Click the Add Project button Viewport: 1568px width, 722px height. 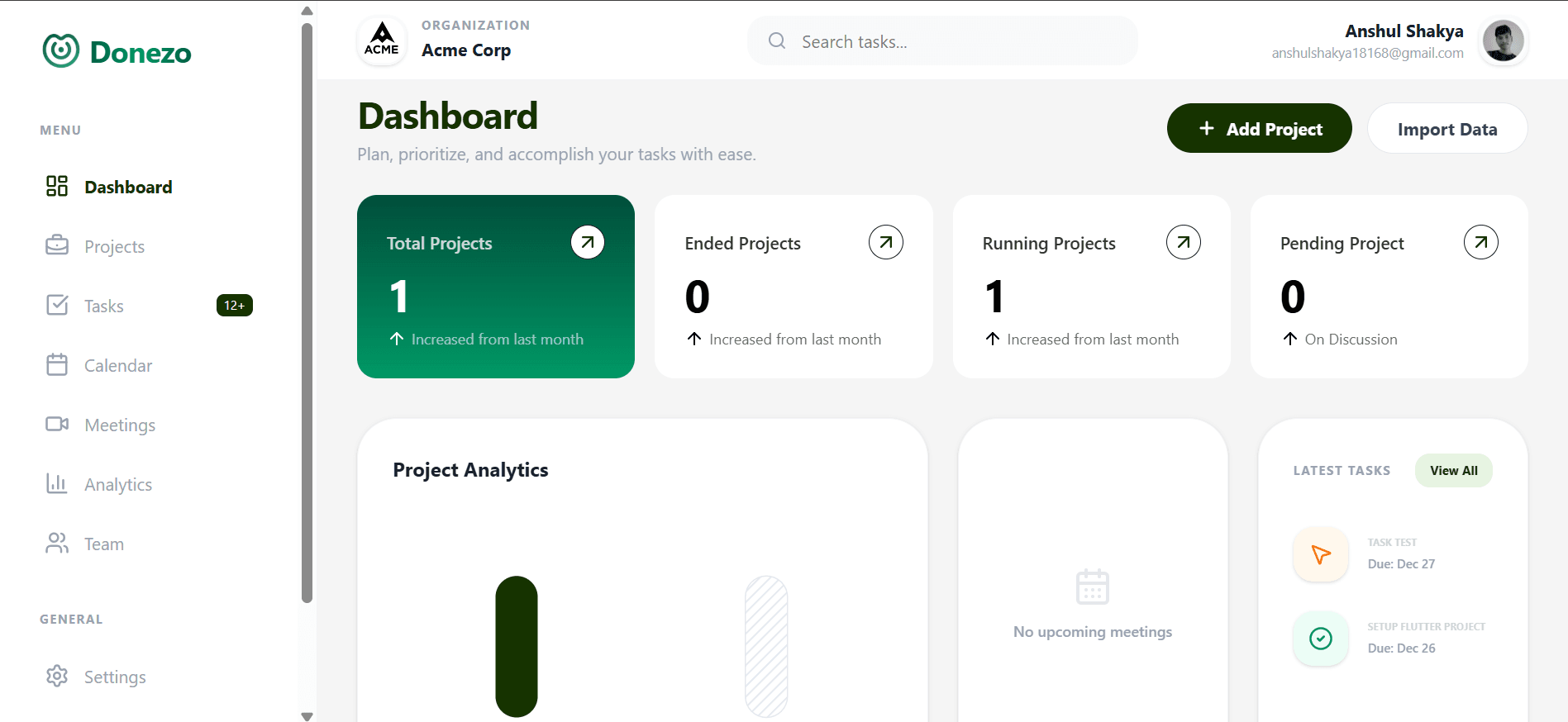1259,128
